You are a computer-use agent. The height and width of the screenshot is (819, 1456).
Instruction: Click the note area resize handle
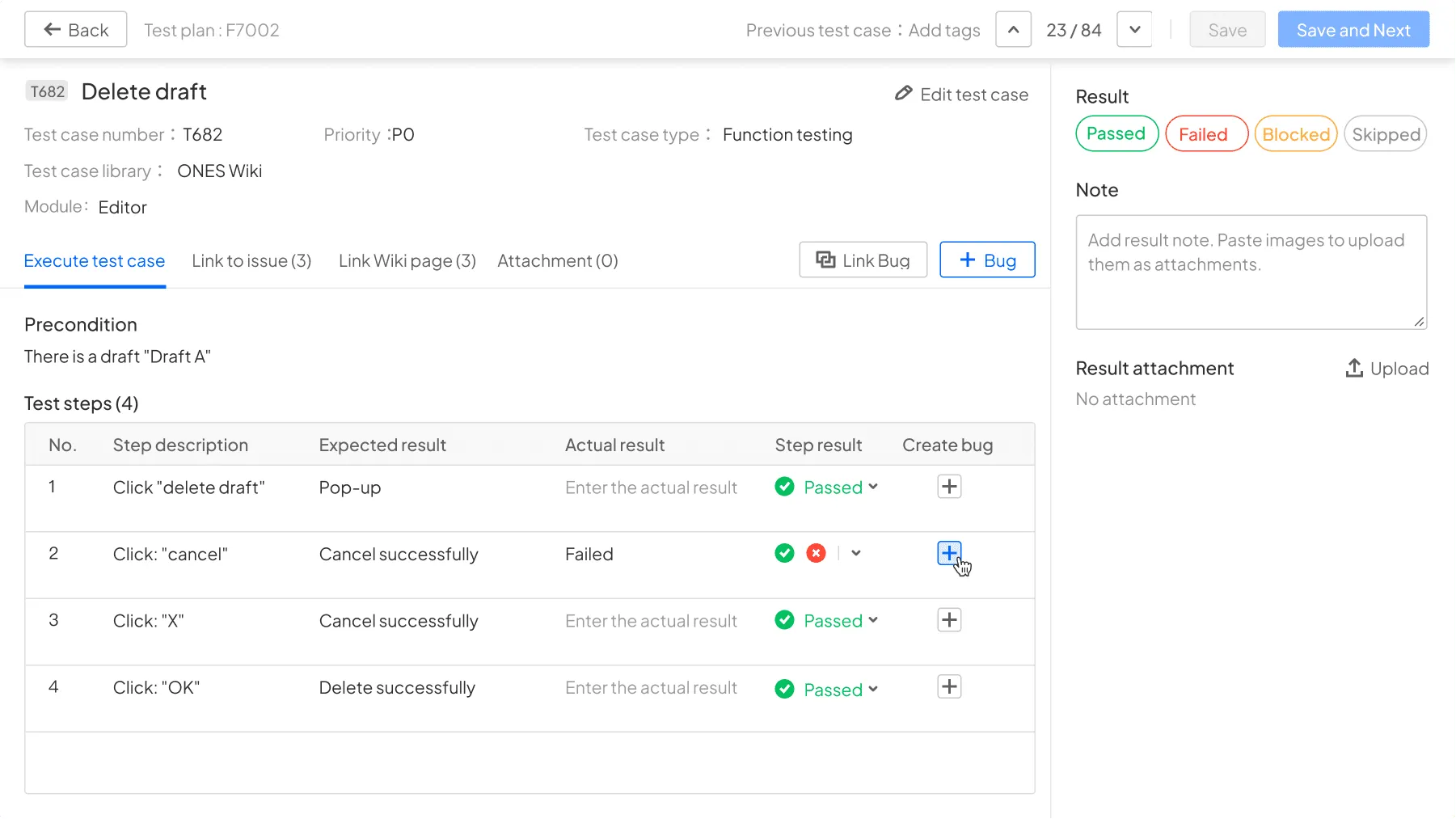[1419, 321]
